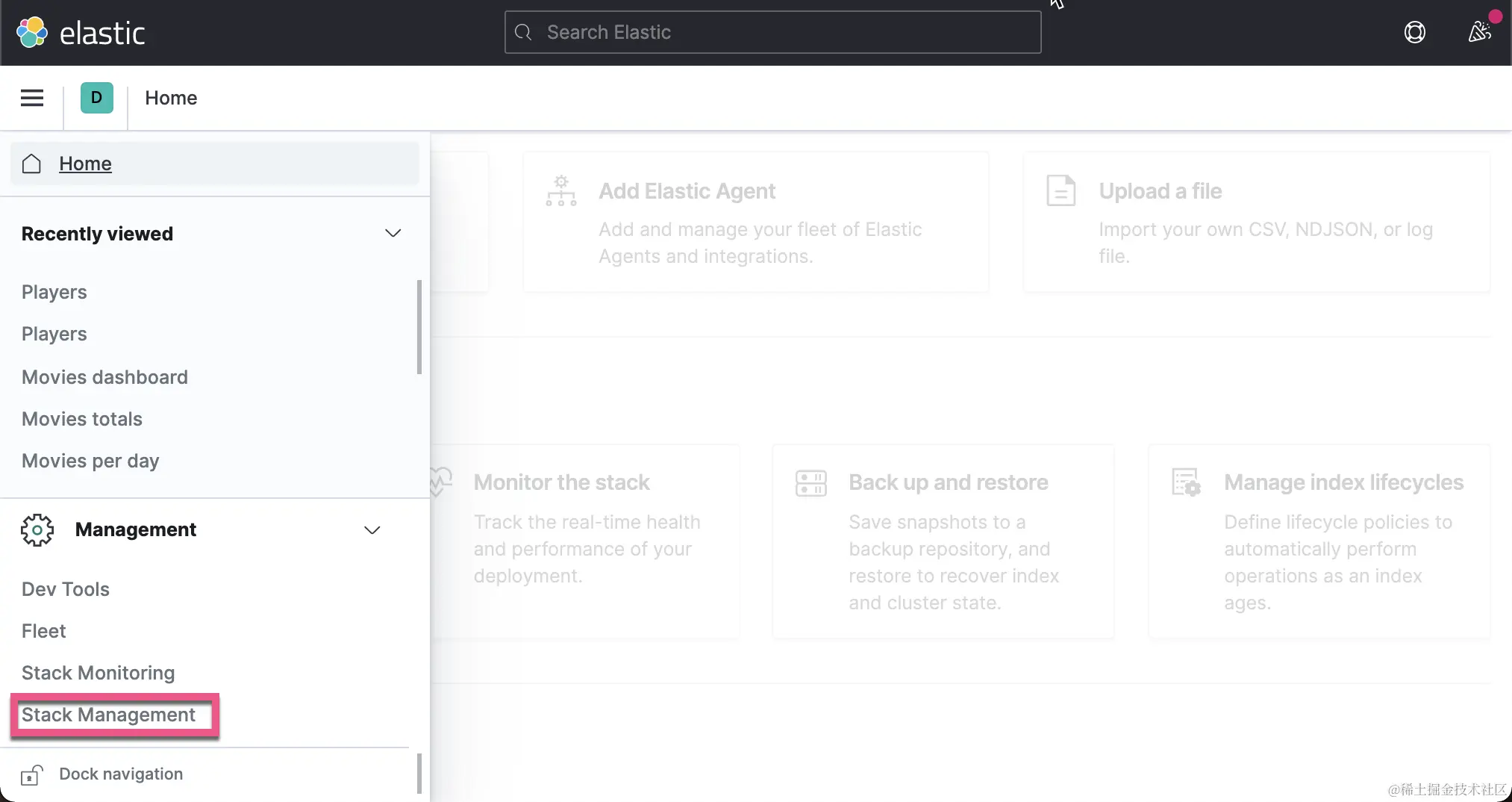Open the Add Elastic Agent card title
Viewport: 1512px width, 802px height.
pos(687,191)
